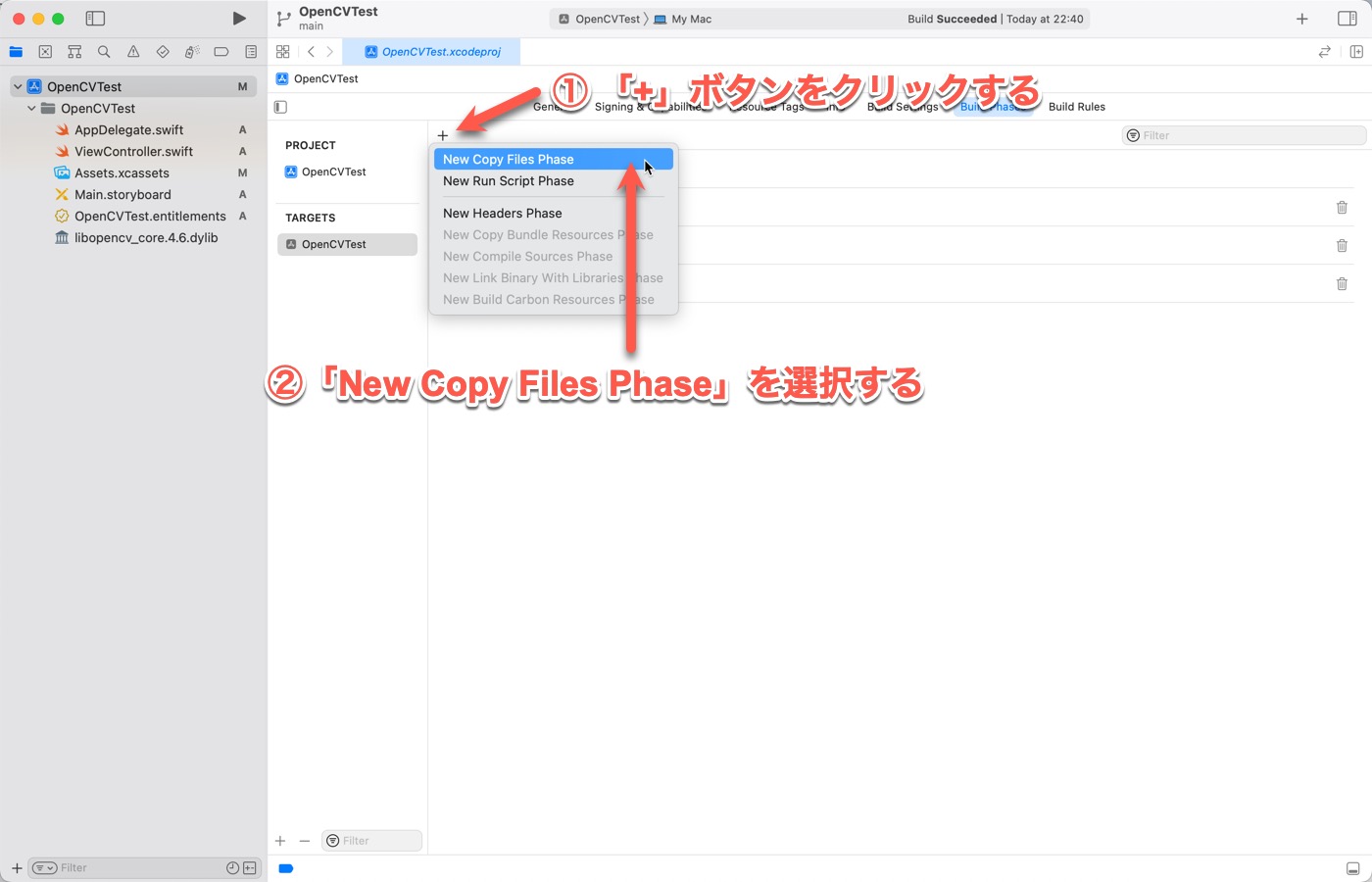Go forward in editor history
The height and width of the screenshot is (882, 1372).
(330, 52)
